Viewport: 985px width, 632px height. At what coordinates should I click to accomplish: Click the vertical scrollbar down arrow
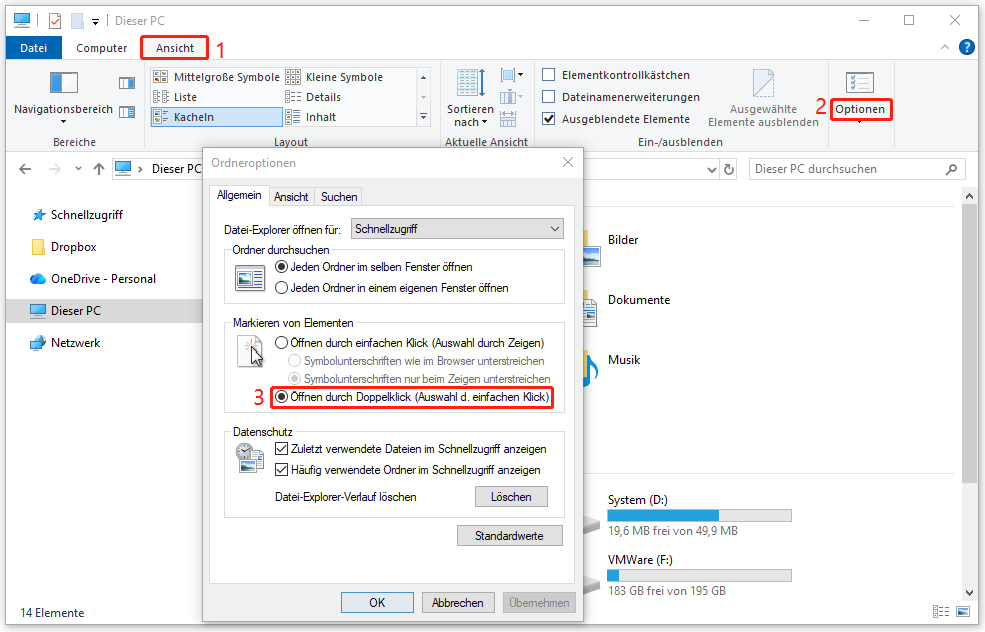click(x=969, y=592)
